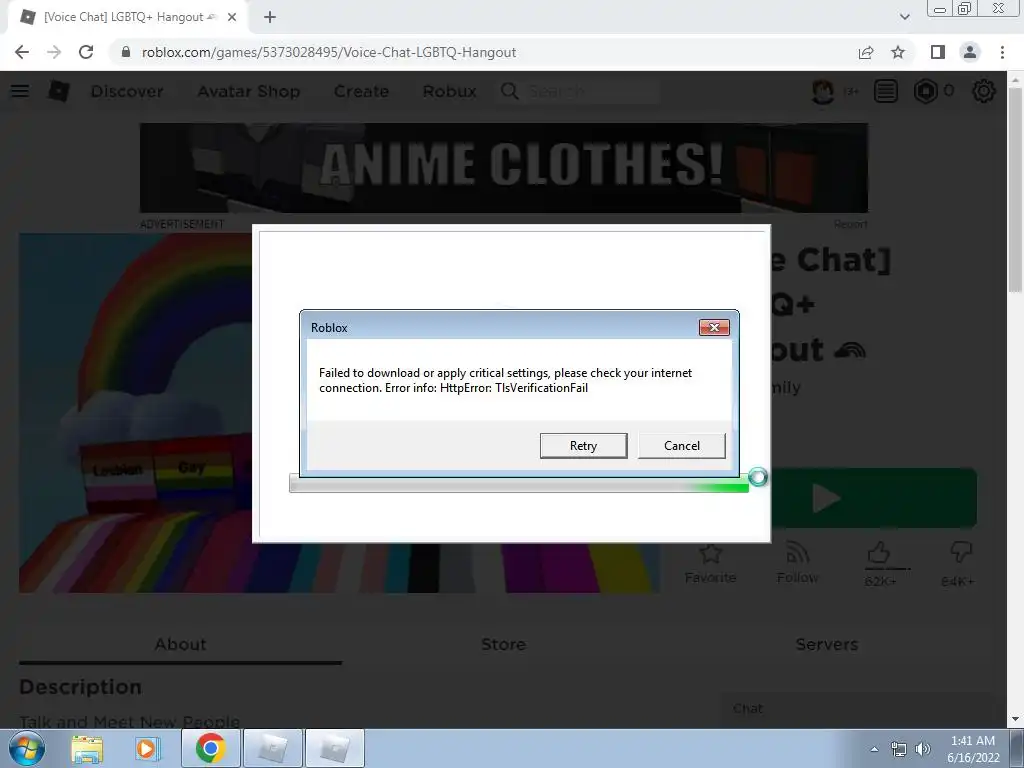Click the page vertical scrollbar thumb

(x=1015, y=189)
